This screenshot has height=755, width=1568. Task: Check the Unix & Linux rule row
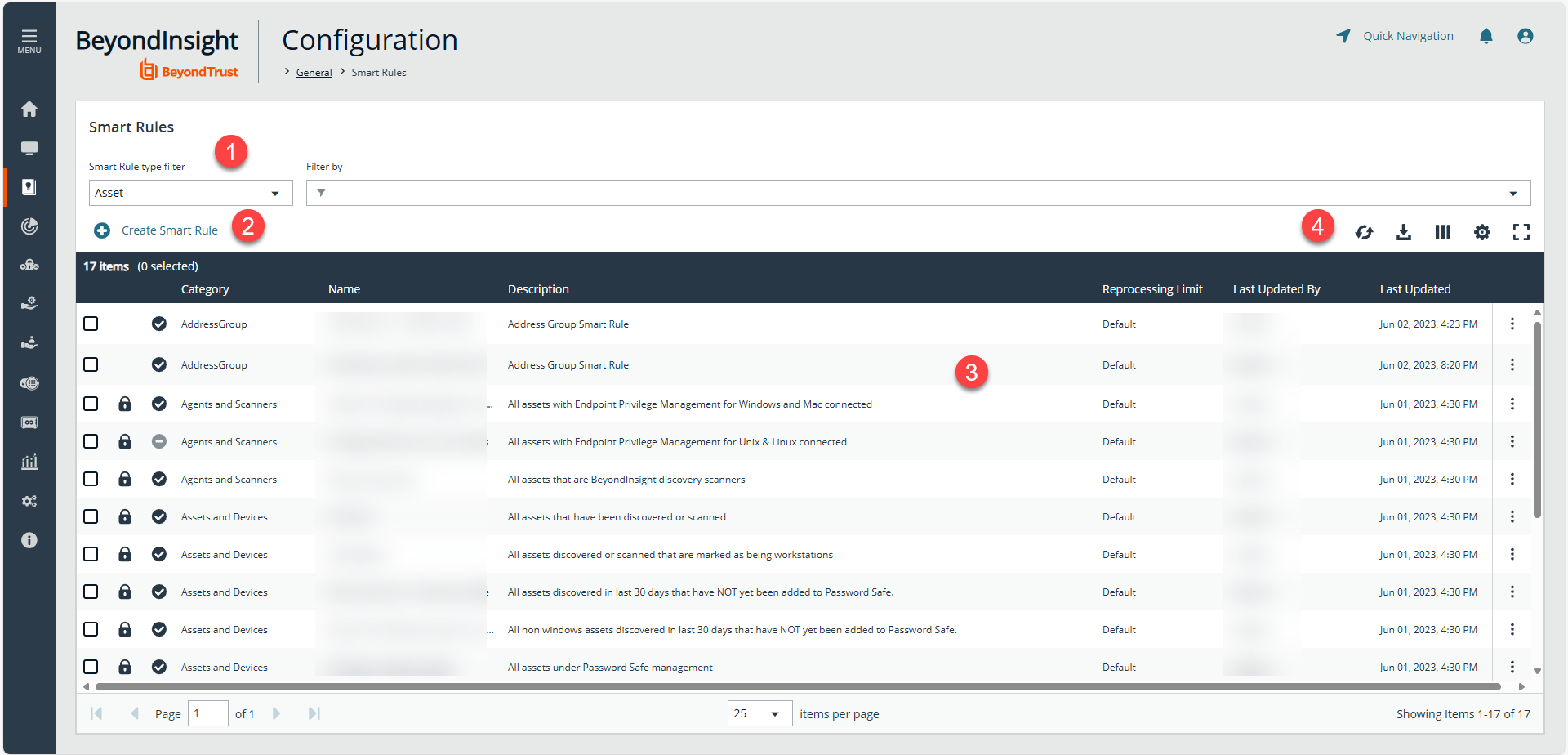pyautogui.click(x=91, y=441)
